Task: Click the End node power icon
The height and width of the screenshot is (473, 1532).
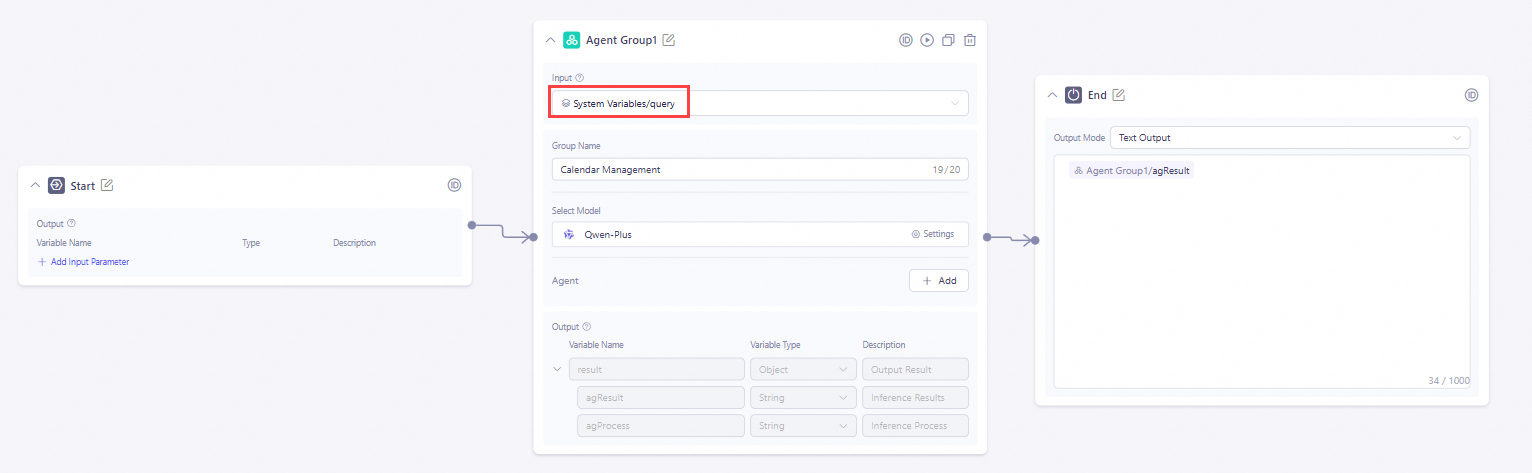Action: 1073,95
